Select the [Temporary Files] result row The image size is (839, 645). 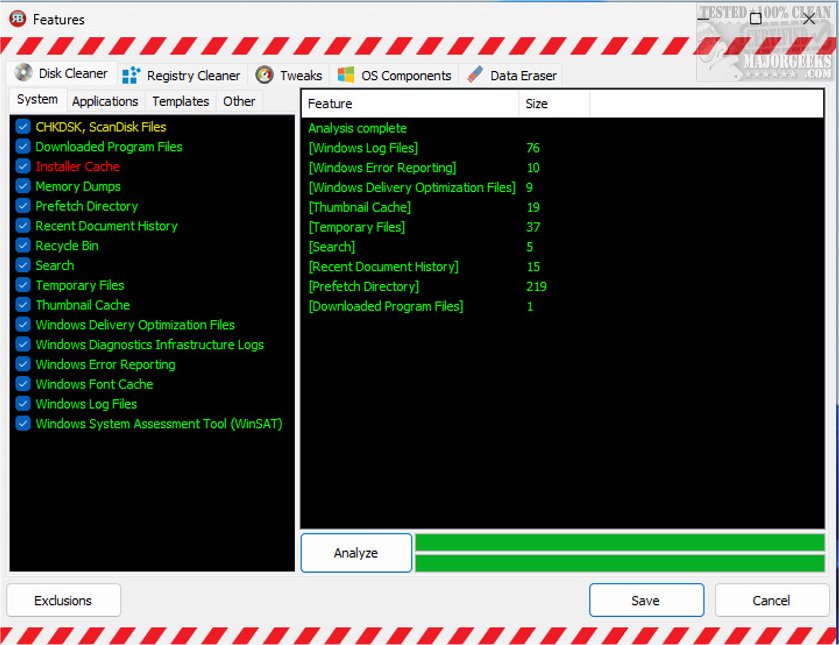click(x=562, y=227)
